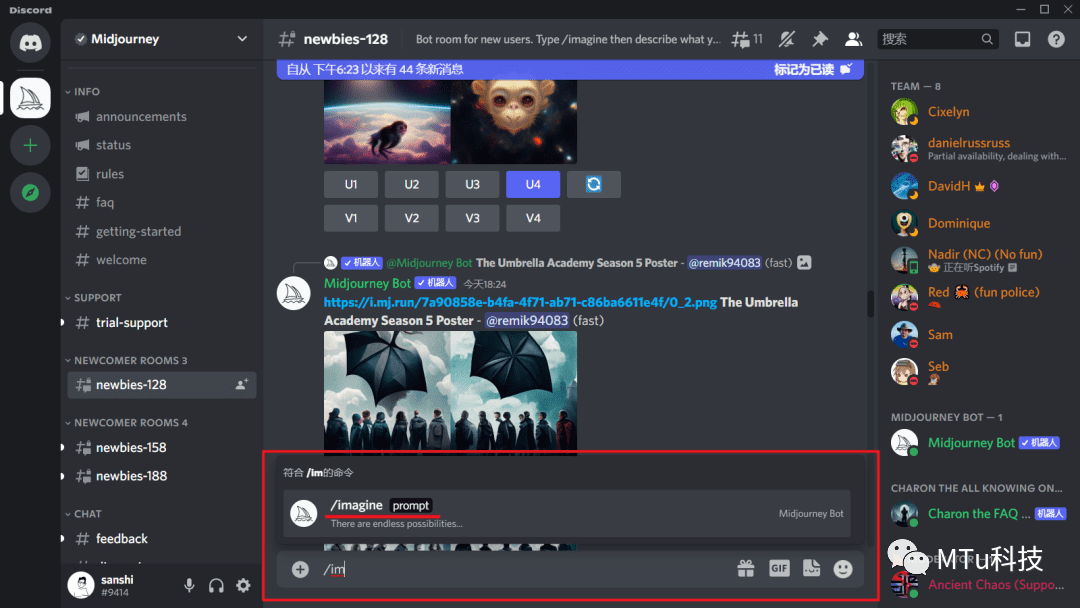Open Discord direct messages home
1080x608 pixels.
pos(30,43)
